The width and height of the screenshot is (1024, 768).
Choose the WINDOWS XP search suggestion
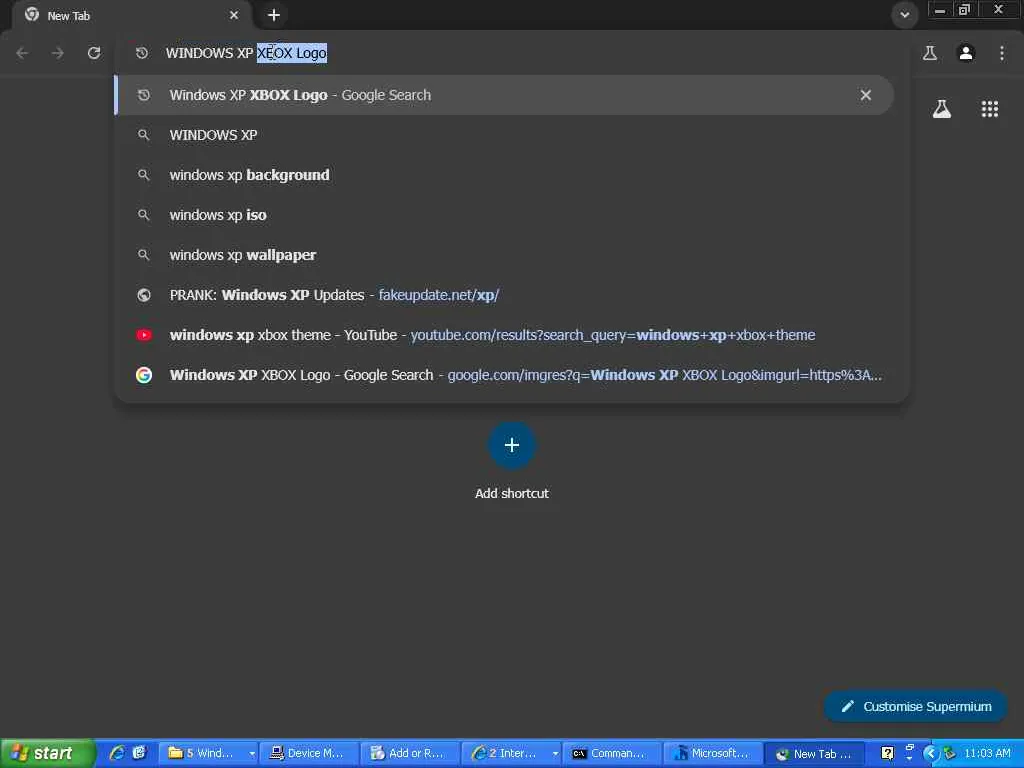click(504, 135)
